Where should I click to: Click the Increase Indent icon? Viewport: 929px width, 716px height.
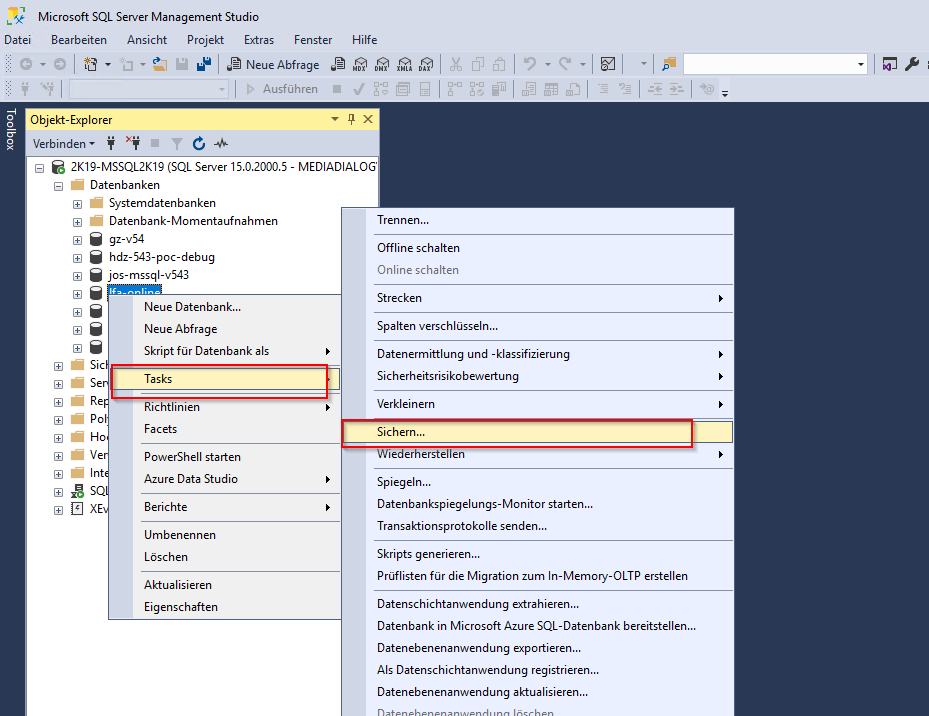[676, 89]
